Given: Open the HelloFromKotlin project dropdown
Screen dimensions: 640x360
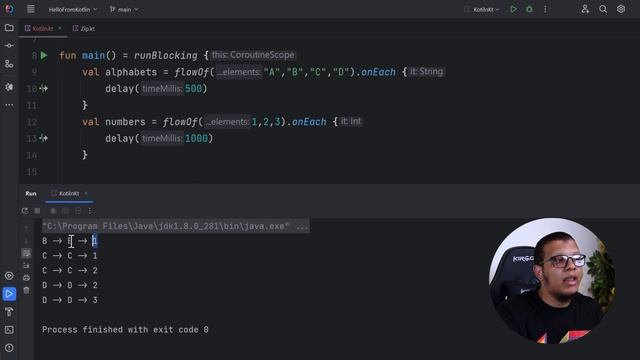Looking at the screenshot, I should point(73,9).
